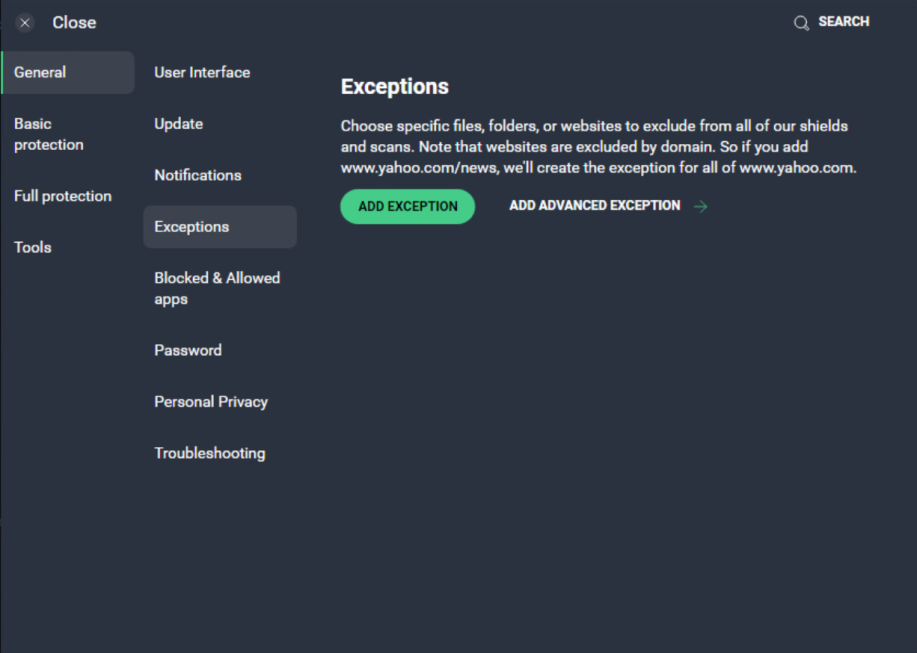Click the SEARCH text label

tap(842, 21)
